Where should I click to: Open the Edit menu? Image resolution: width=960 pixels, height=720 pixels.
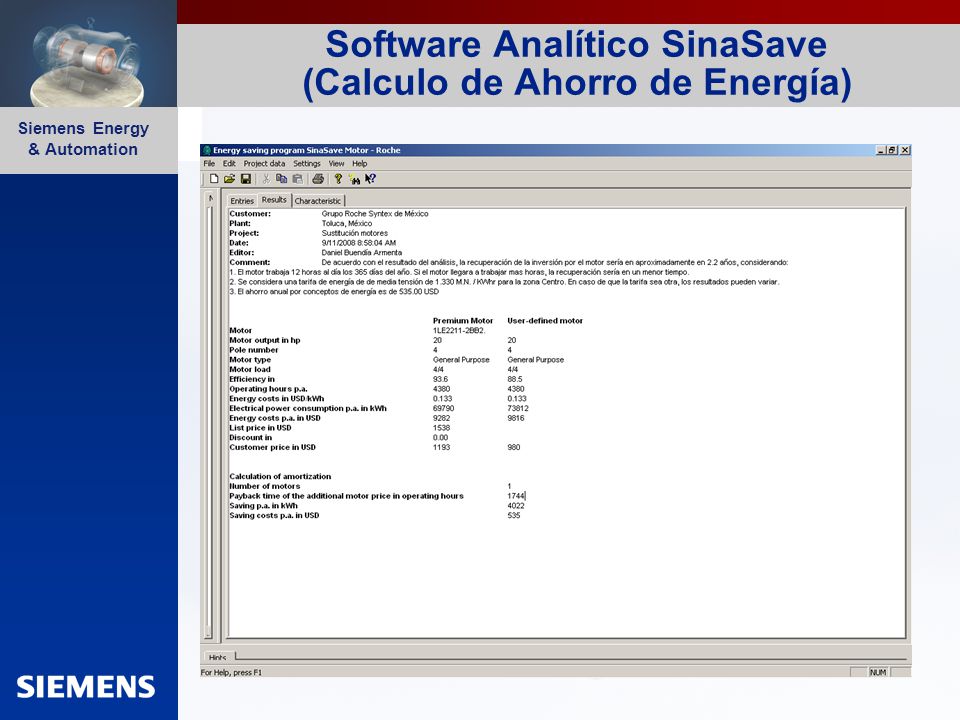pyautogui.click(x=229, y=163)
